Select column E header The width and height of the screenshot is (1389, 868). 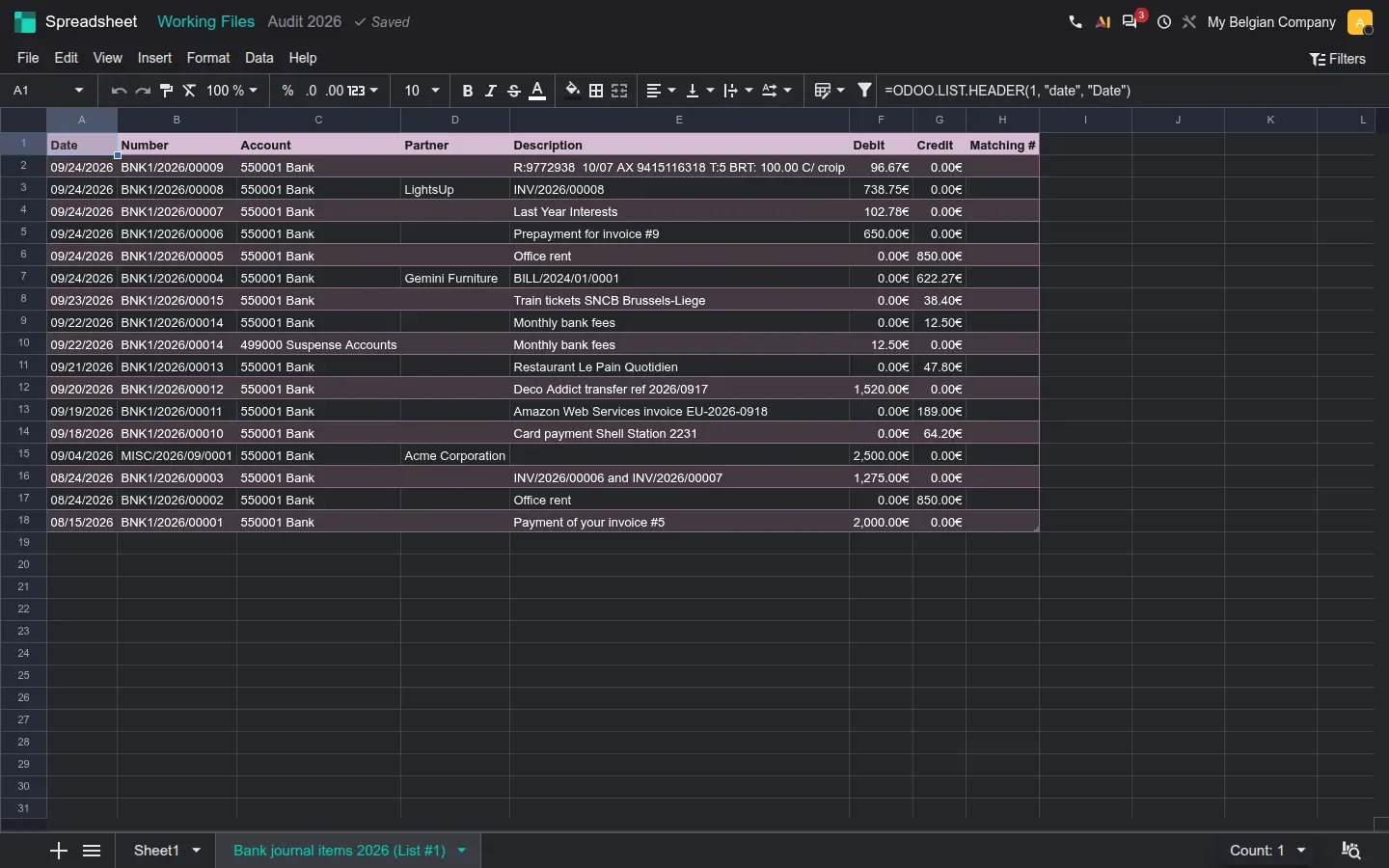(x=679, y=120)
